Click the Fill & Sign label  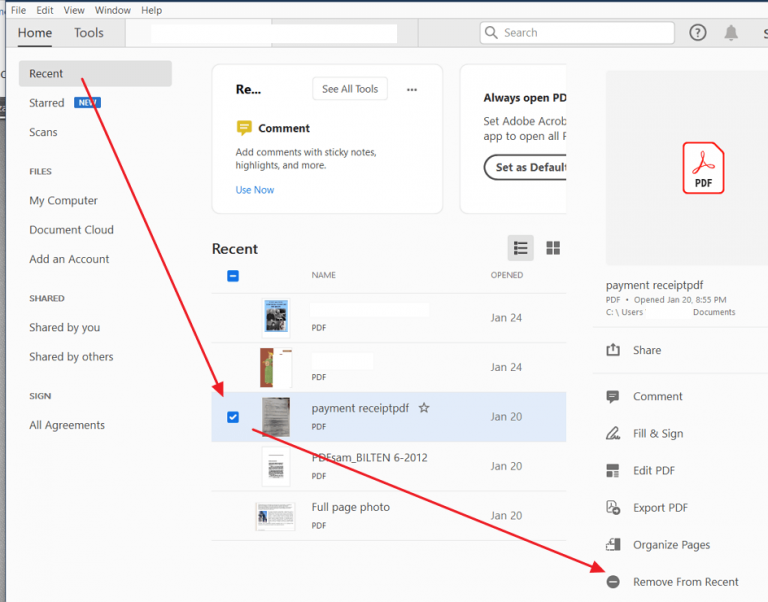[x=658, y=433]
